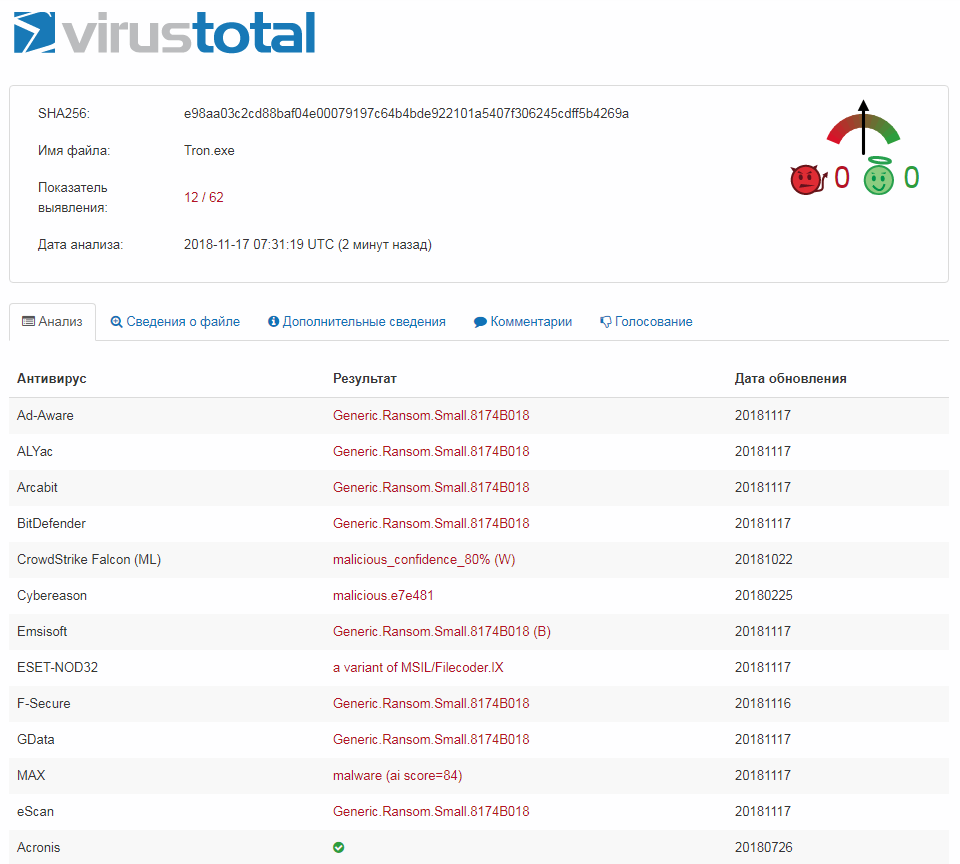Click the green angel harmless vote icon
Image resolution: width=960 pixels, height=864 pixels.
tap(879, 177)
